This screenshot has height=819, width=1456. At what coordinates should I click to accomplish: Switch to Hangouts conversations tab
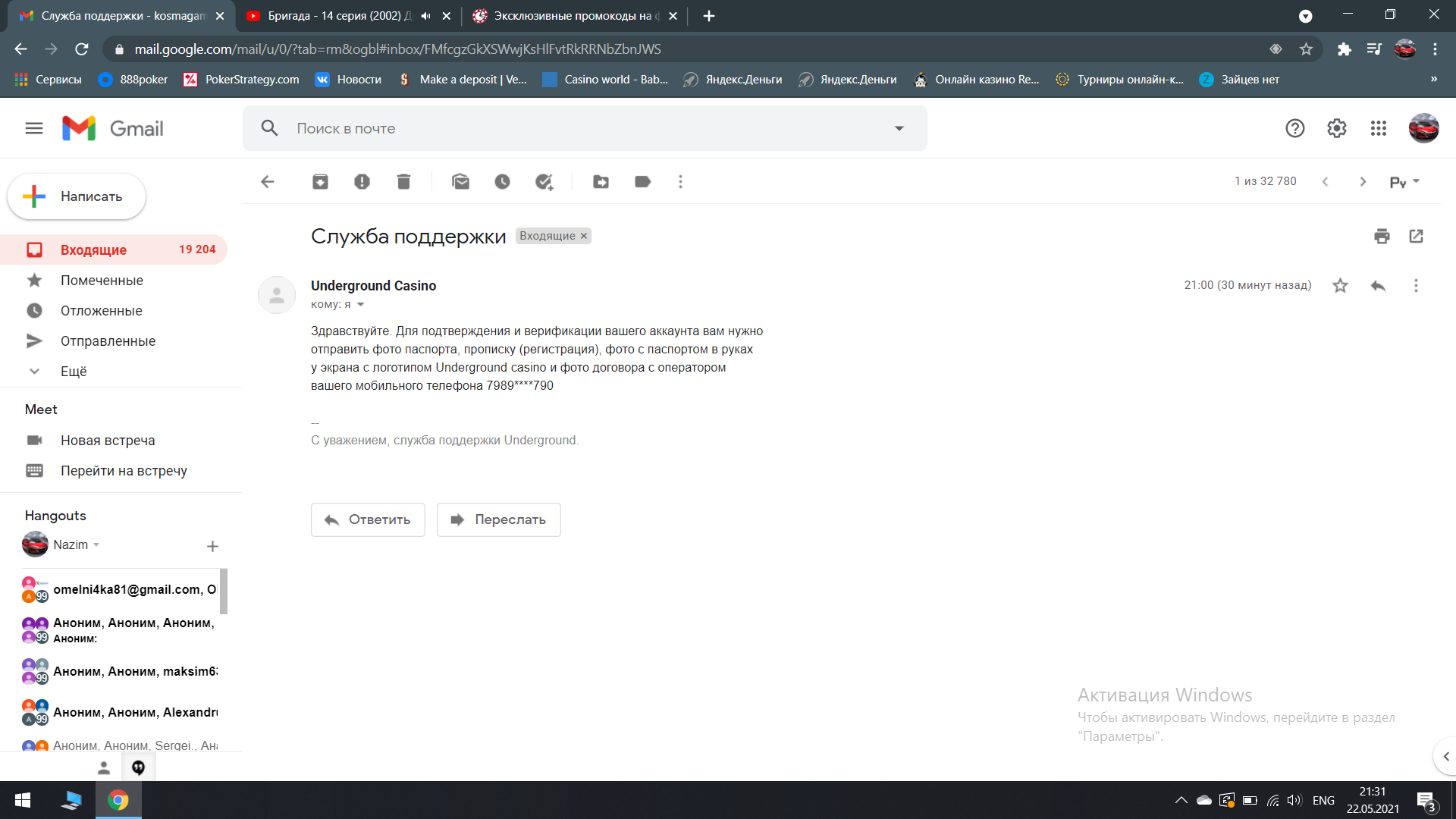coord(138,768)
